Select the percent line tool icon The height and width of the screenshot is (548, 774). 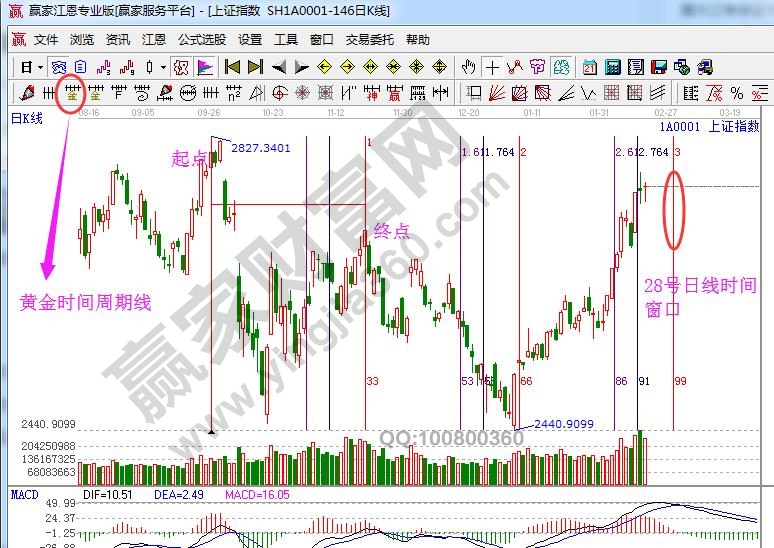coord(736,94)
